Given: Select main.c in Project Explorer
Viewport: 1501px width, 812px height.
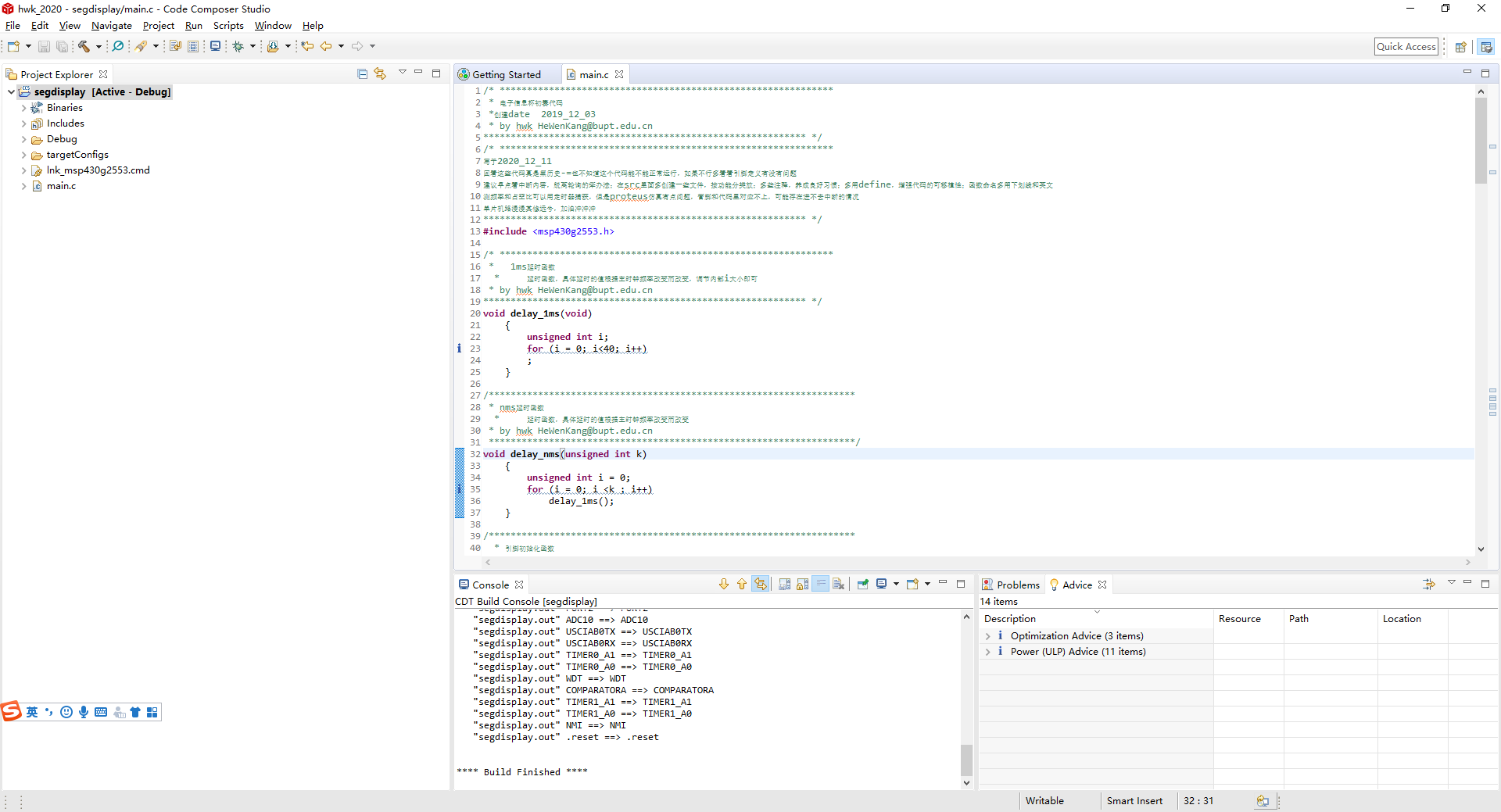Looking at the screenshot, I should (61, 186).
